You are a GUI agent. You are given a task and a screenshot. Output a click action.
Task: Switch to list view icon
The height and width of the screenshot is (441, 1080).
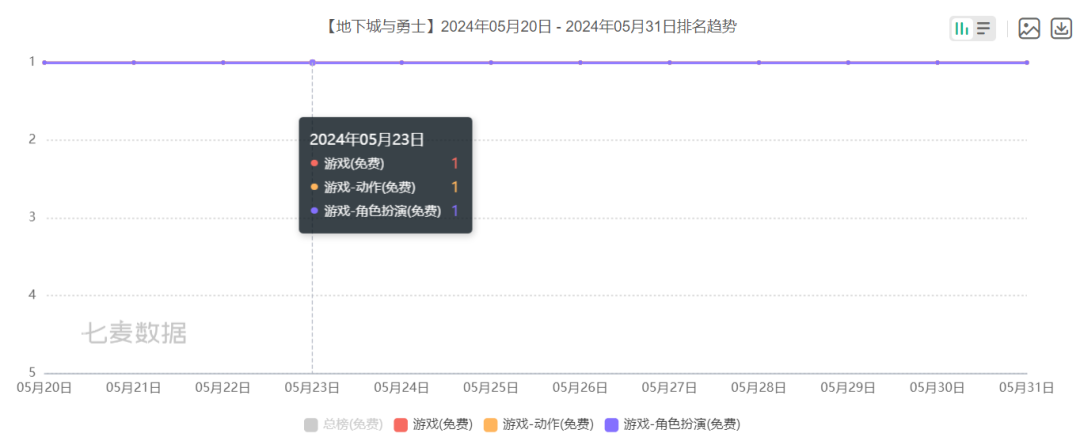click(984, 29)
